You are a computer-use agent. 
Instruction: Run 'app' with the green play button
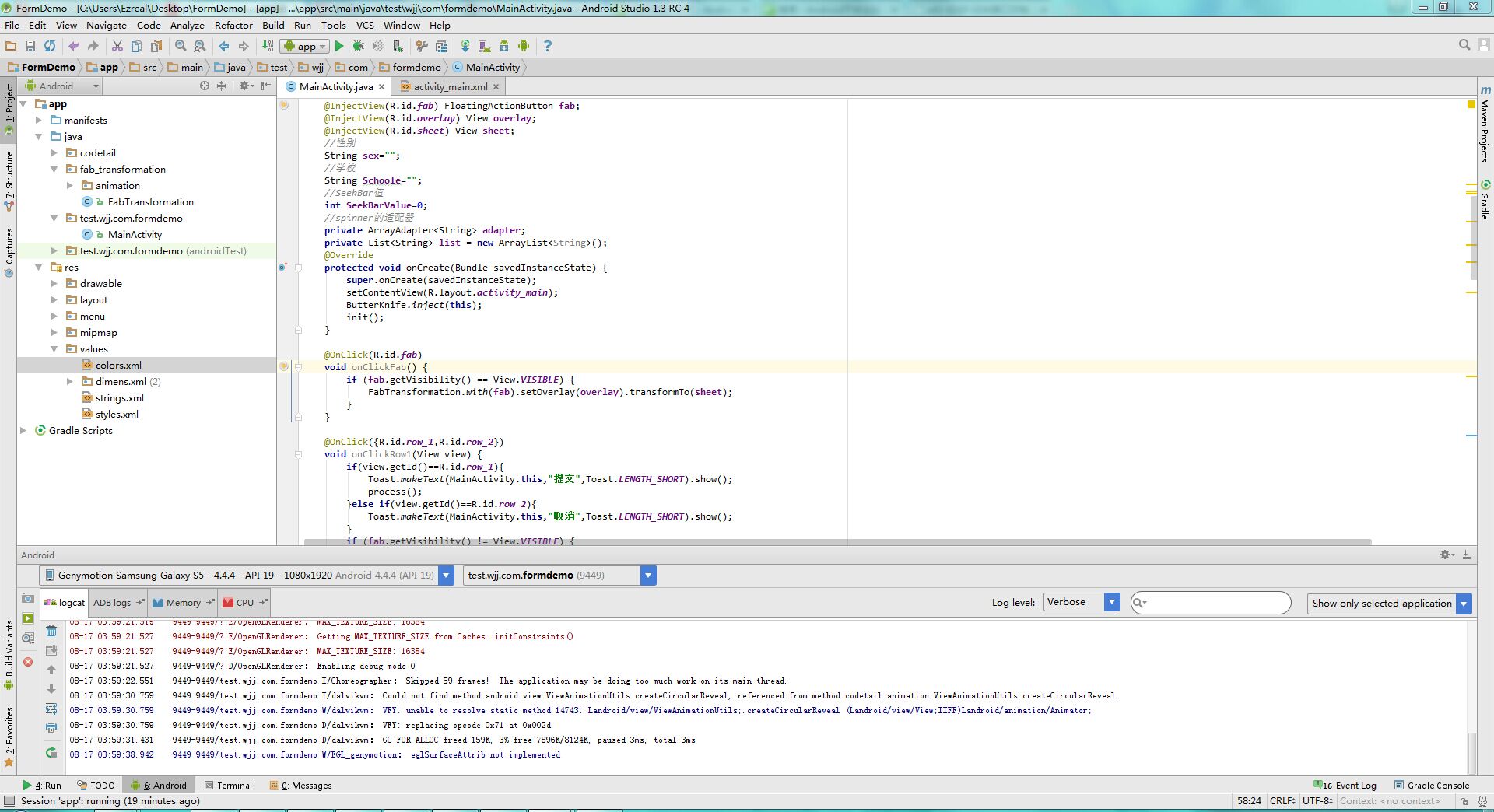coord(339,46)
